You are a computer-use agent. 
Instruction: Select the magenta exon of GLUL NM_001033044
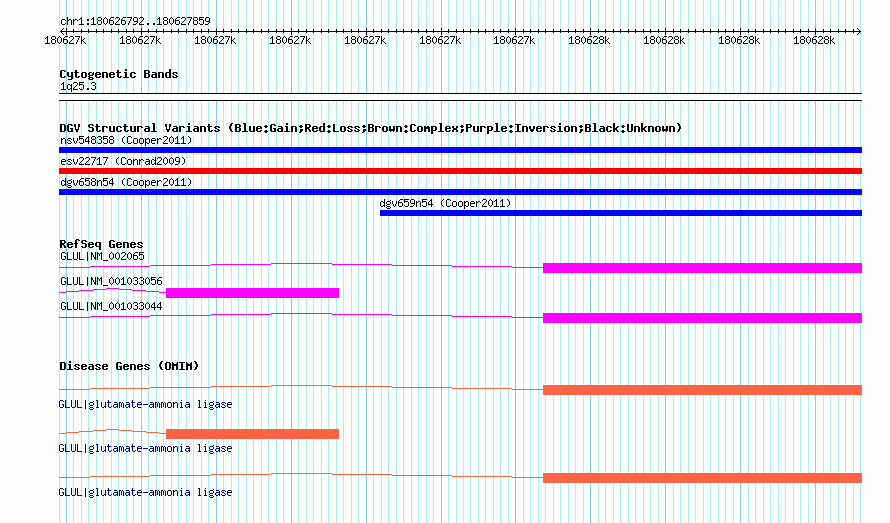pos(703,318)
